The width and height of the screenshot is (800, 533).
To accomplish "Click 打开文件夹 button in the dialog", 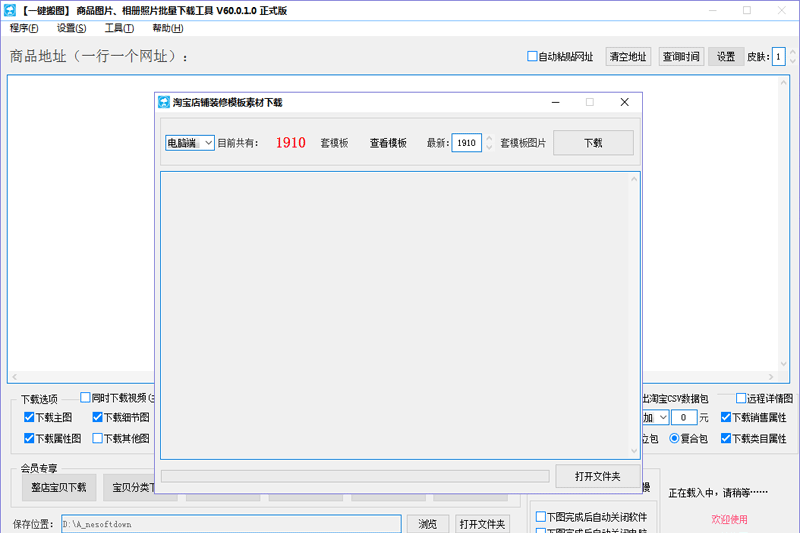I will tap(597, 476).
